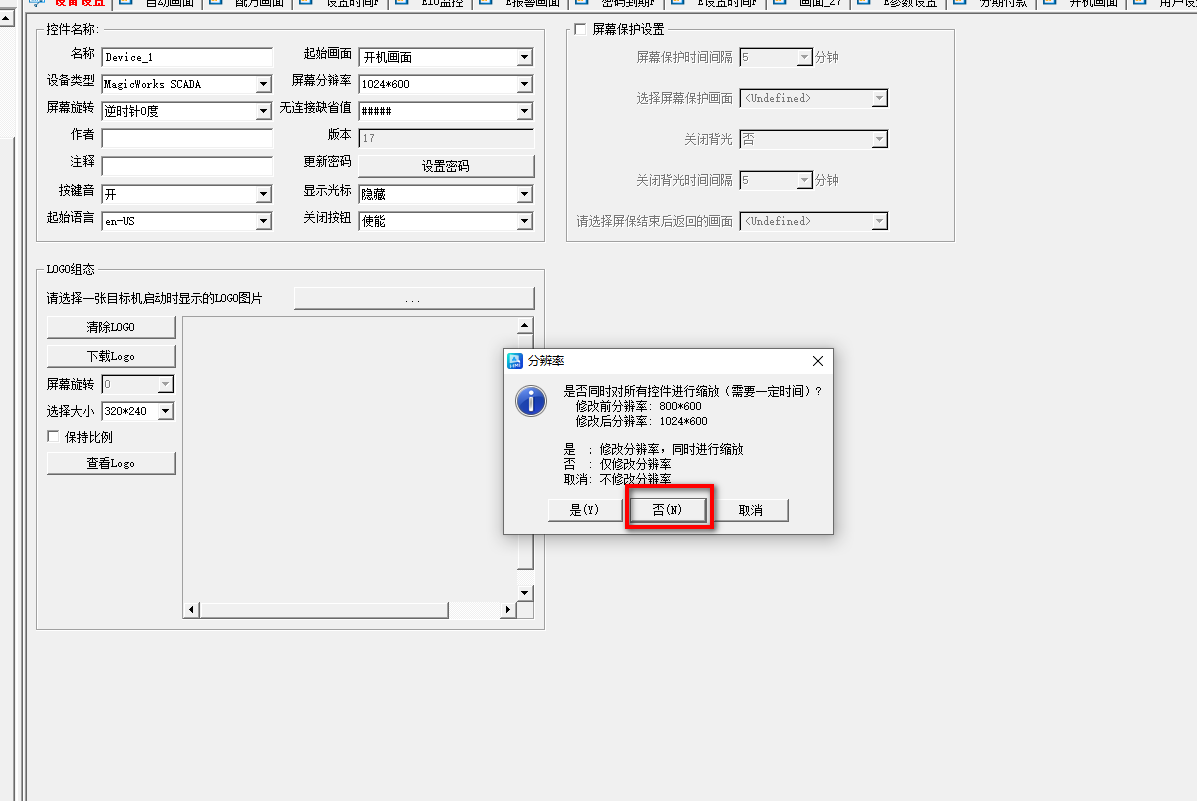
Task: Click the 注释 input field
Action: [187, 166]
